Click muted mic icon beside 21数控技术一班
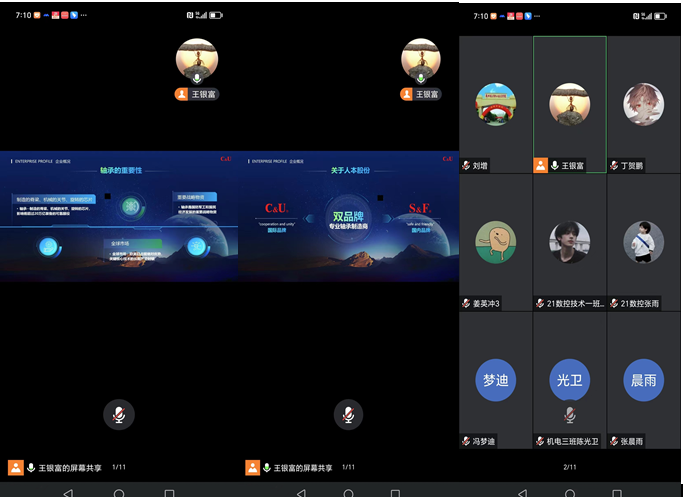 [540, 303]
